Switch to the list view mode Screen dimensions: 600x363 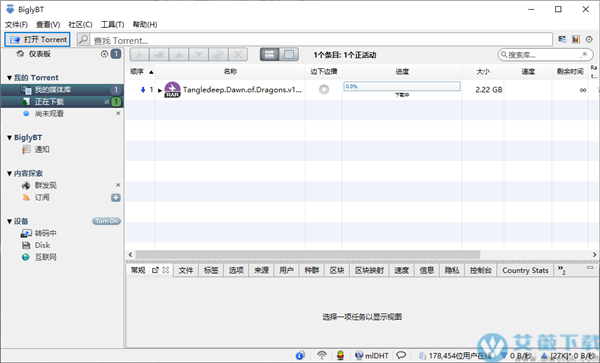point(269,55)
